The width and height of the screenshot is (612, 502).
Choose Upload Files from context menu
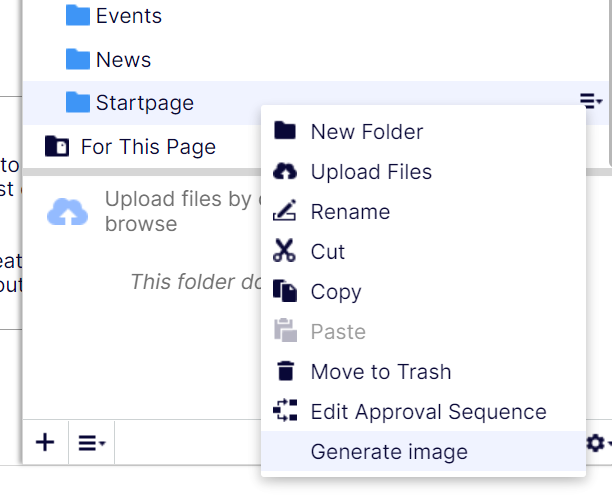[x=423, y=172]
